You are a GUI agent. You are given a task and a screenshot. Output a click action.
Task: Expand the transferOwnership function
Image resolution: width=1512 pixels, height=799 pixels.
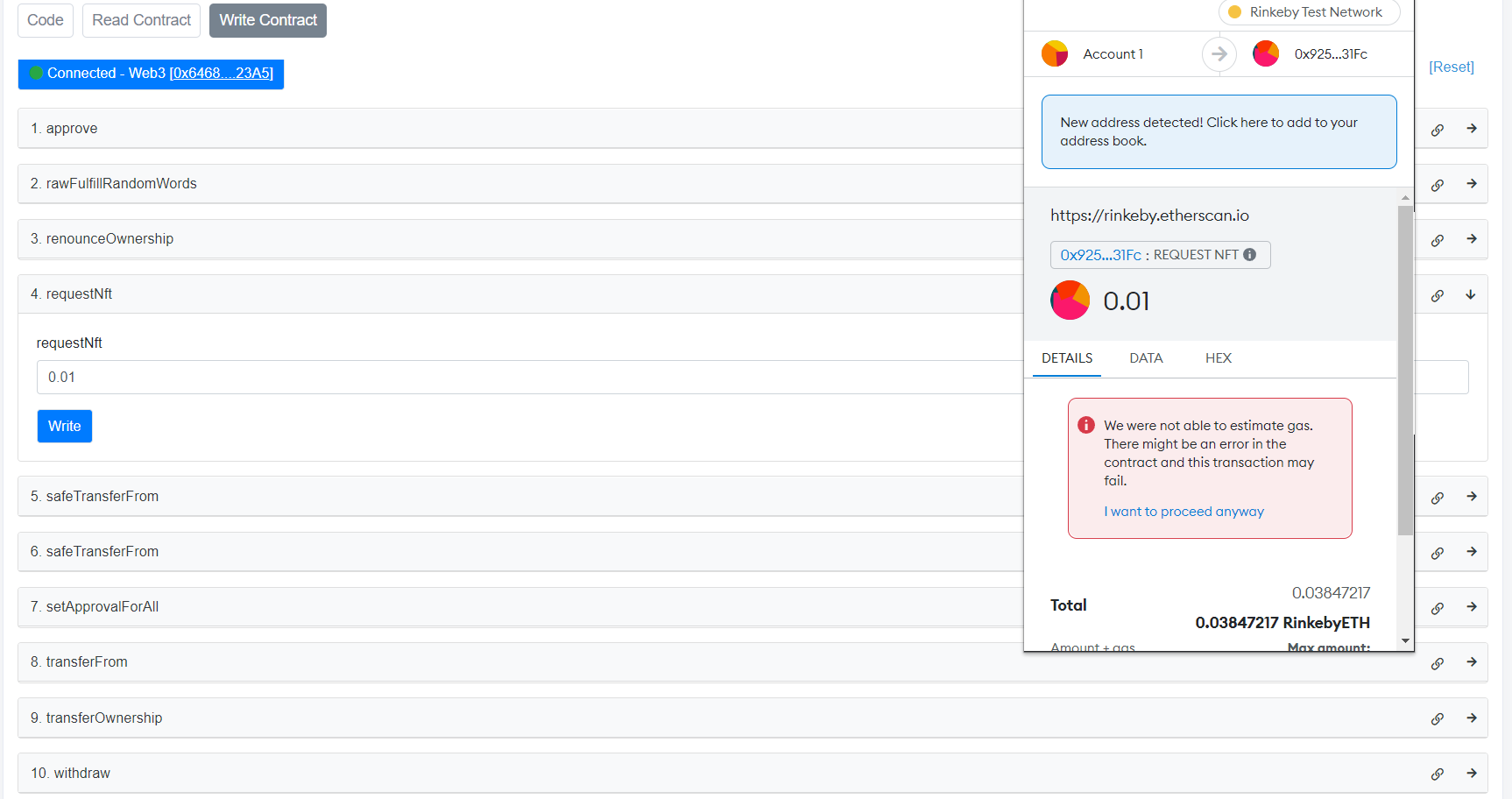click(1472, 718)
